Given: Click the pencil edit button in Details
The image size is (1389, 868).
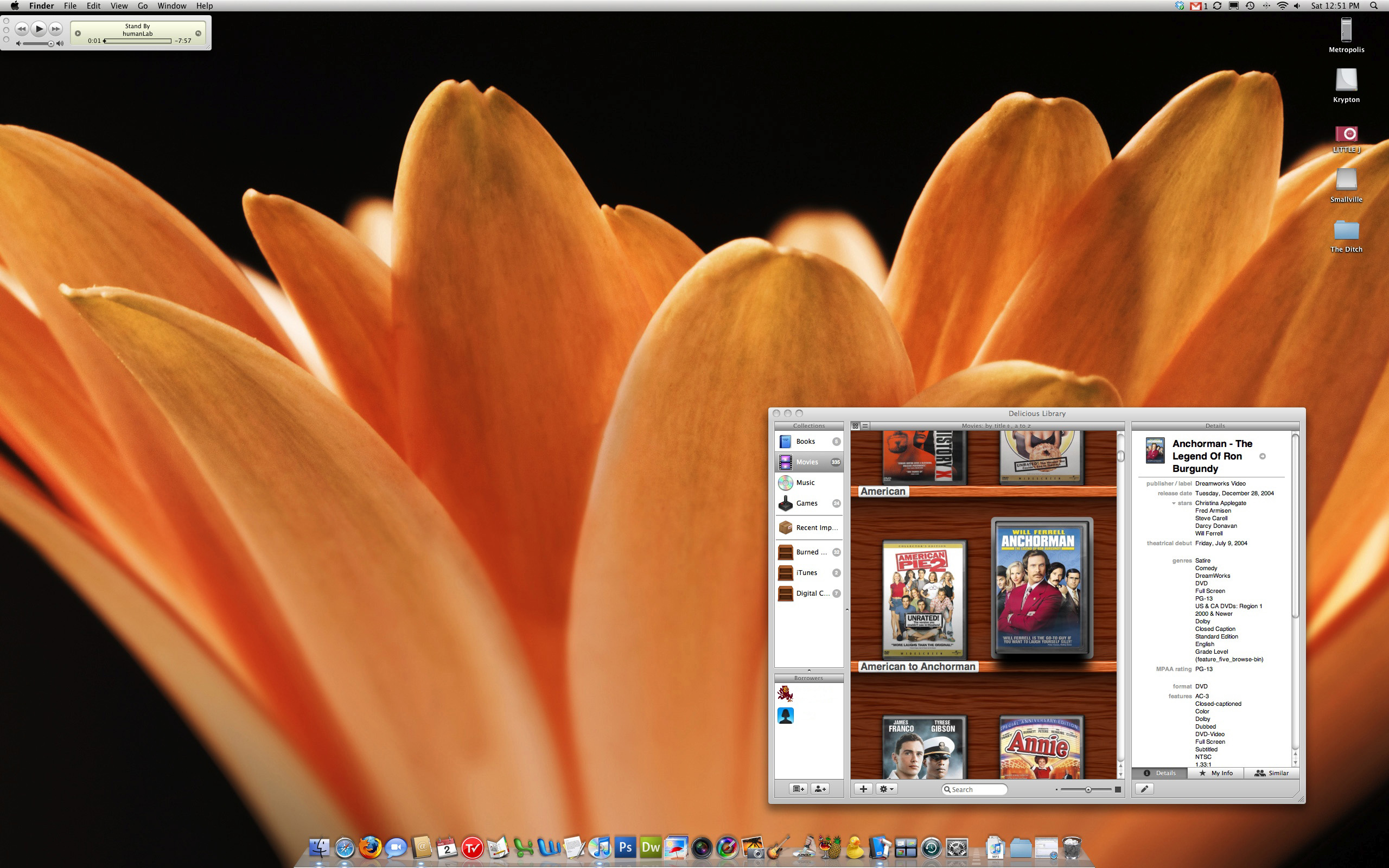Looking at the screenshot, I should pyautogui.click(x=1144, y=789).
